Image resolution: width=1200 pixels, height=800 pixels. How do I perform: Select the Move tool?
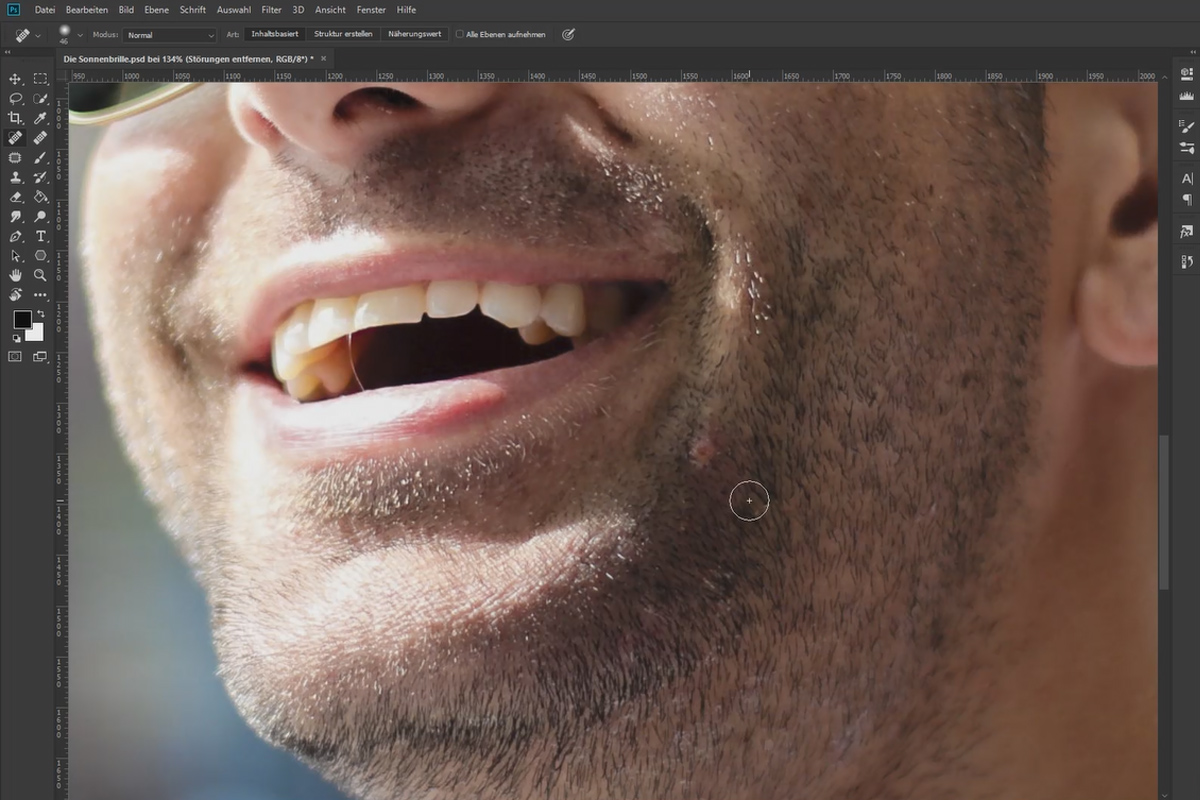click(x=15, y=78)
